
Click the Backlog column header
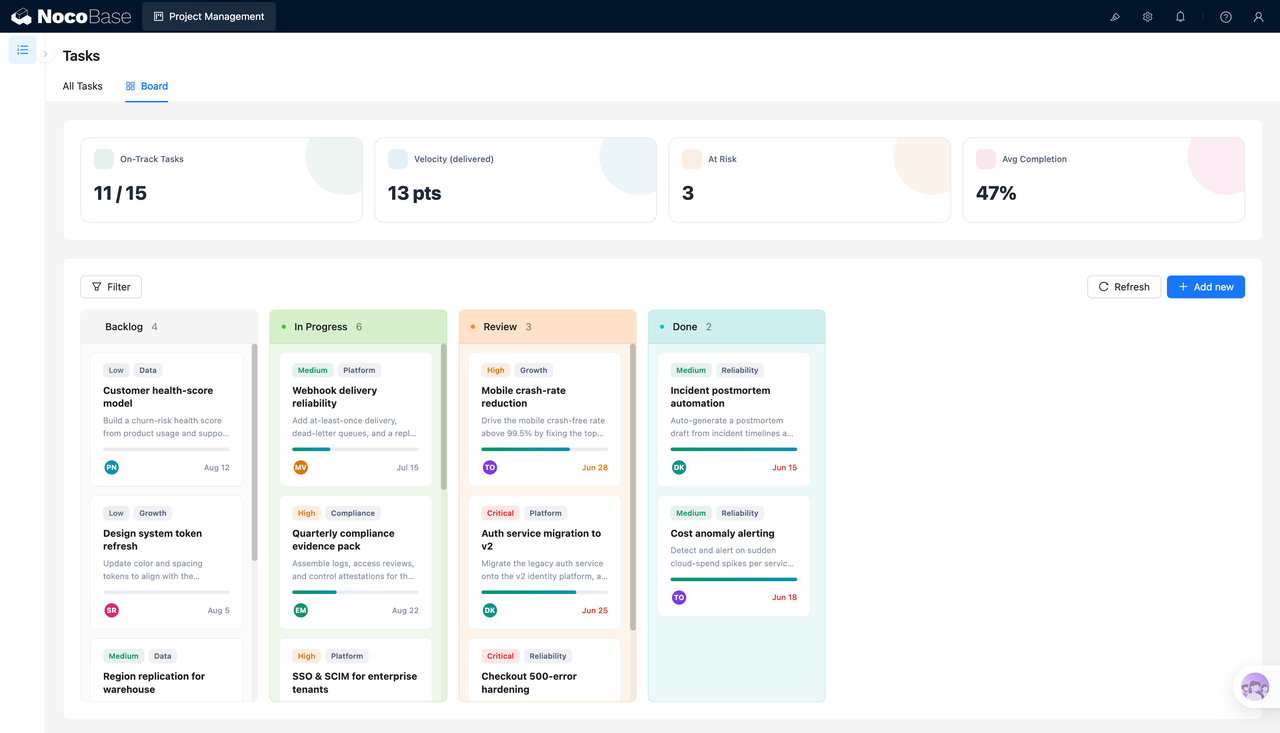pos(169,327)
